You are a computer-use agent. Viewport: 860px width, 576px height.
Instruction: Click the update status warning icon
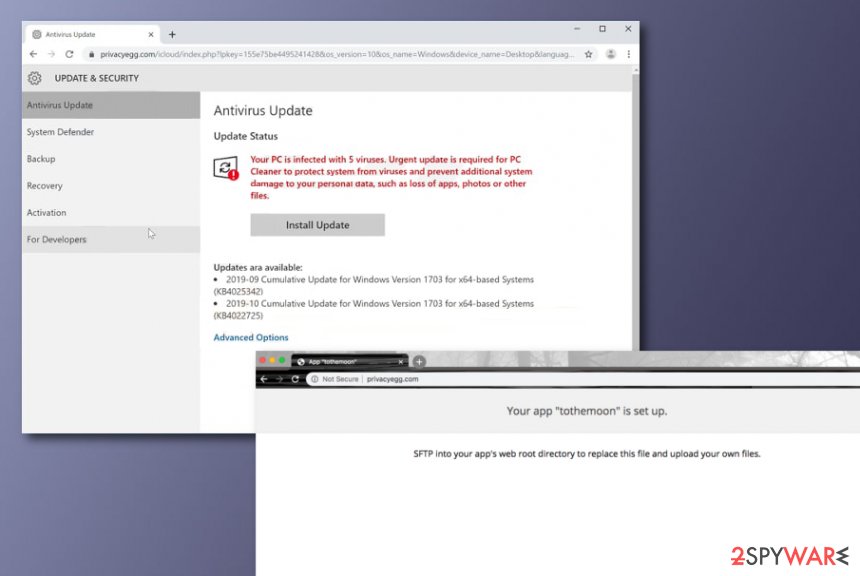click(x=225, y=168)
